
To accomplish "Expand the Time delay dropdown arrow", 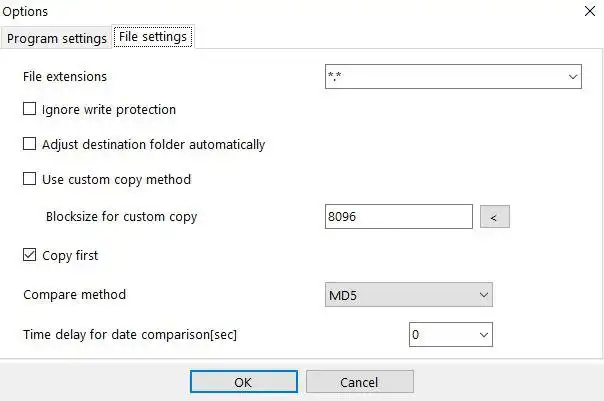I will click(484, 335).
